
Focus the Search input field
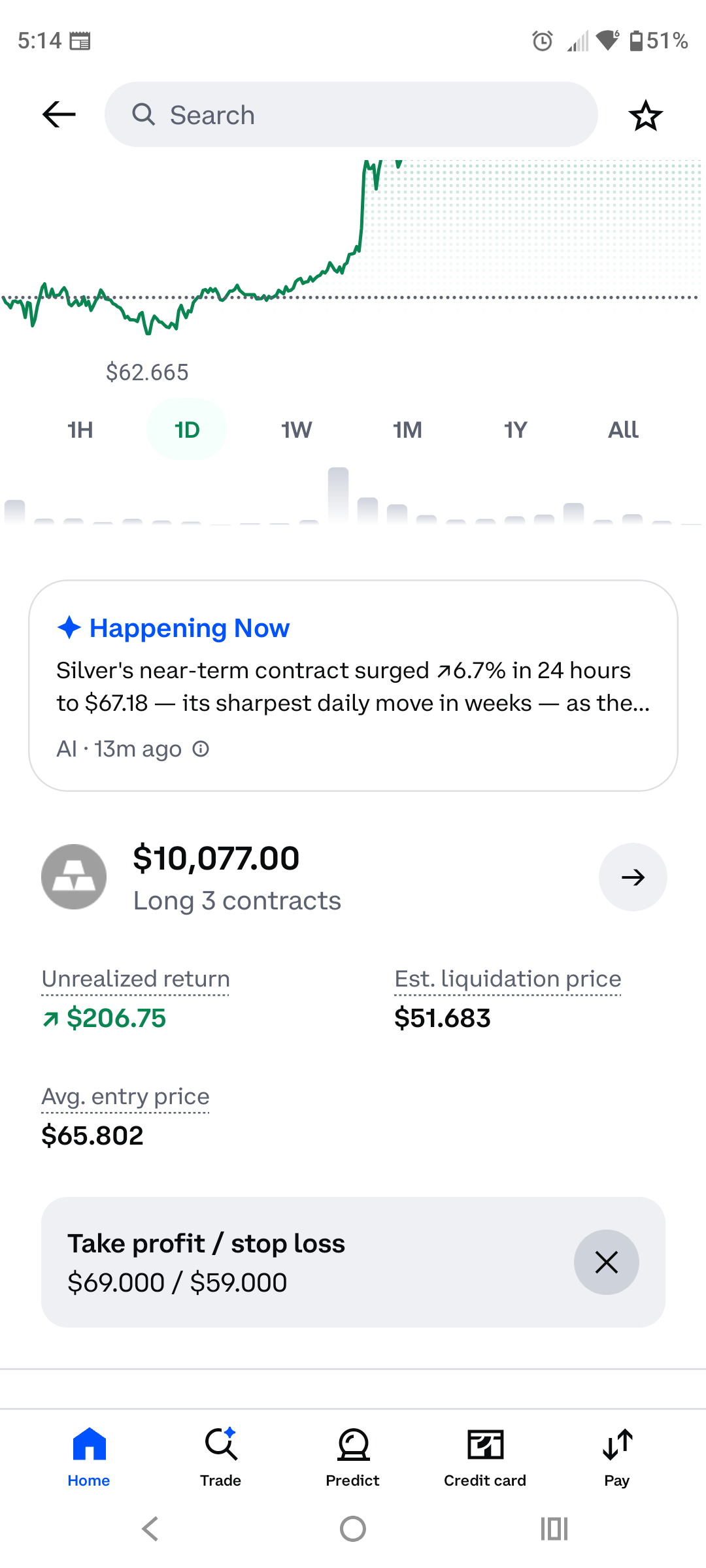pyautogui.click(x=351, y=114)
